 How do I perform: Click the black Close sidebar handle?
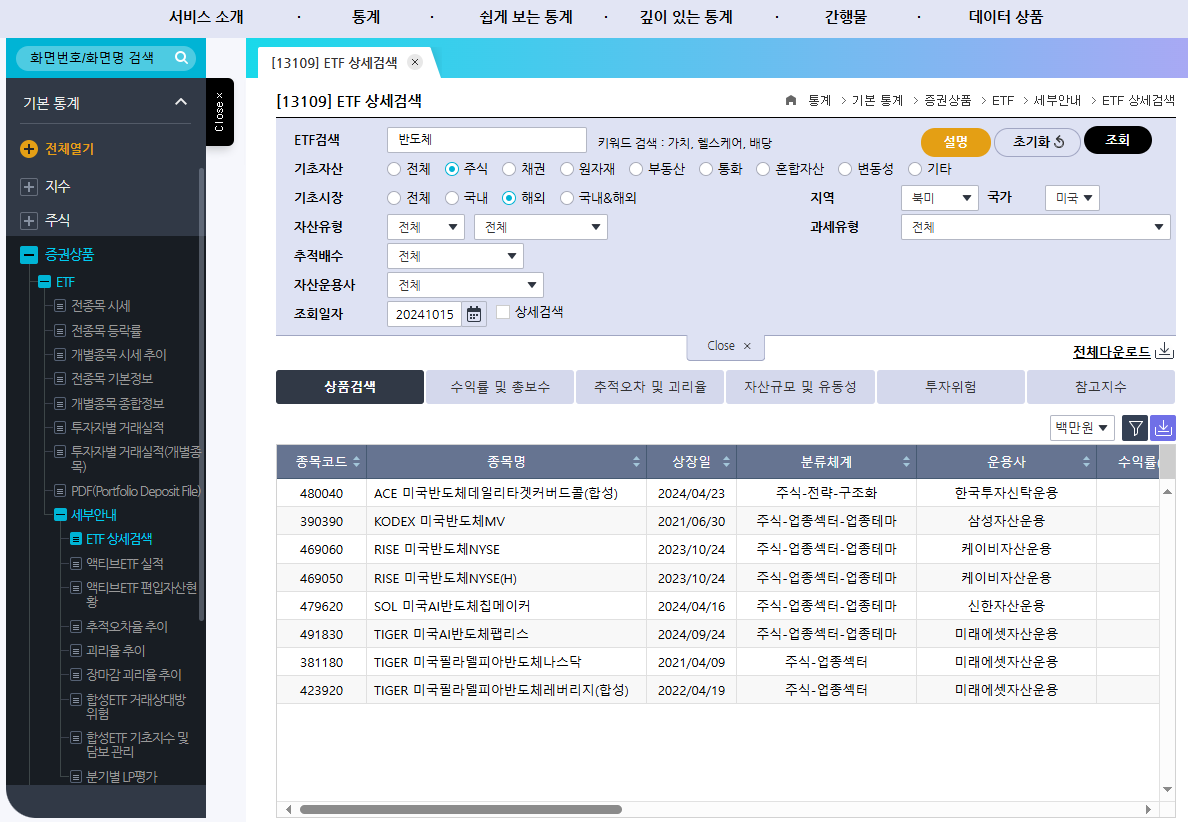coord(220,112)
